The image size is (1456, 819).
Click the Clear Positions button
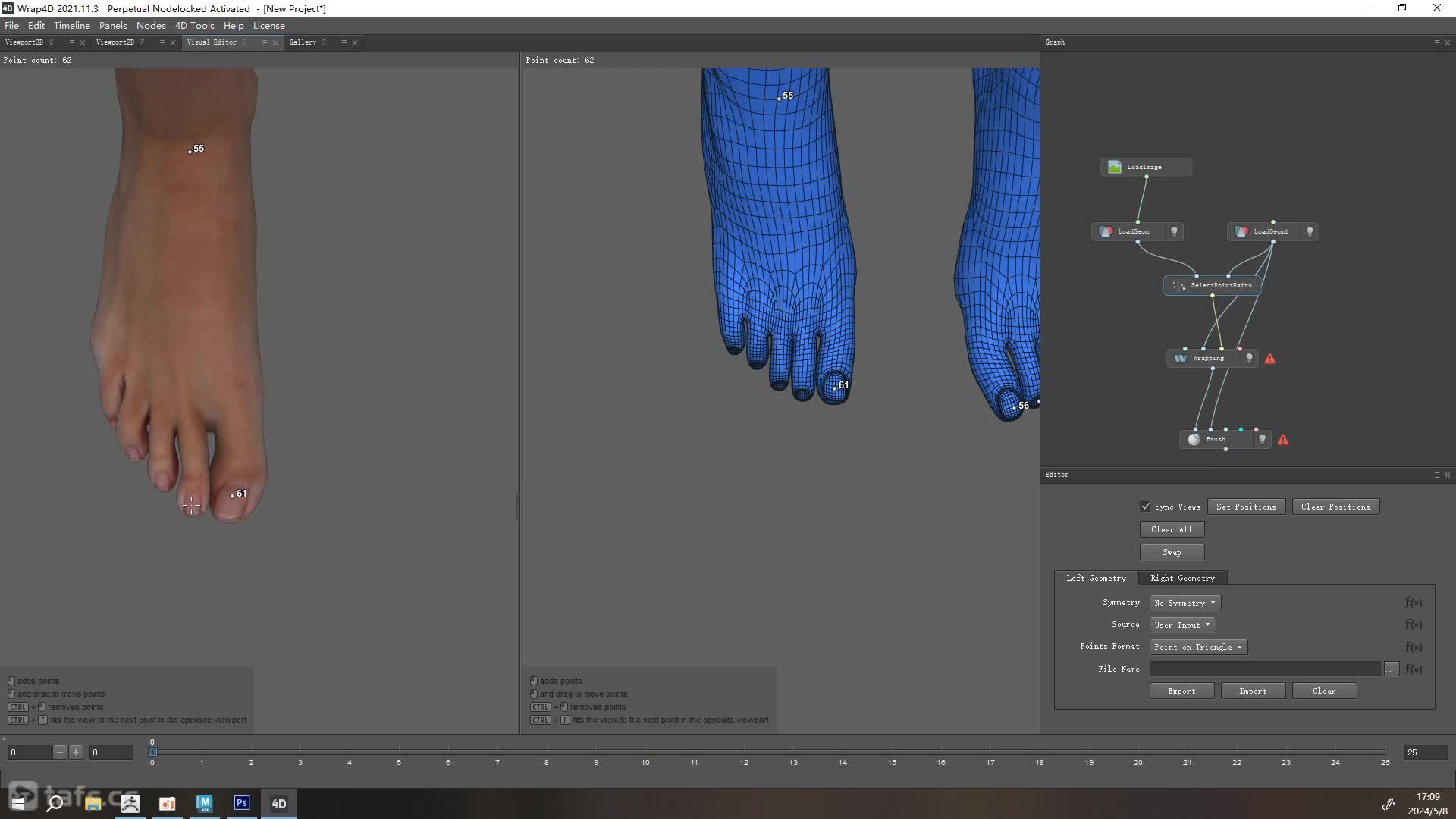[1335, 507]
